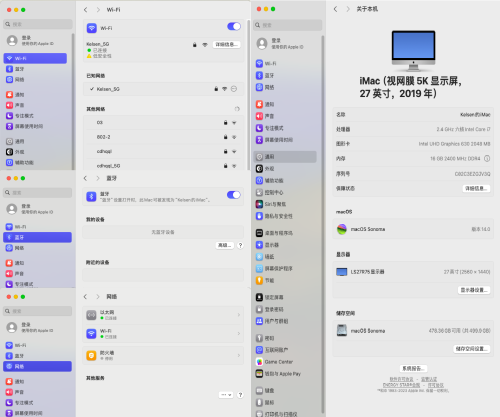
Task: Click the help button in 网络 window
Action: coord(240,395)
